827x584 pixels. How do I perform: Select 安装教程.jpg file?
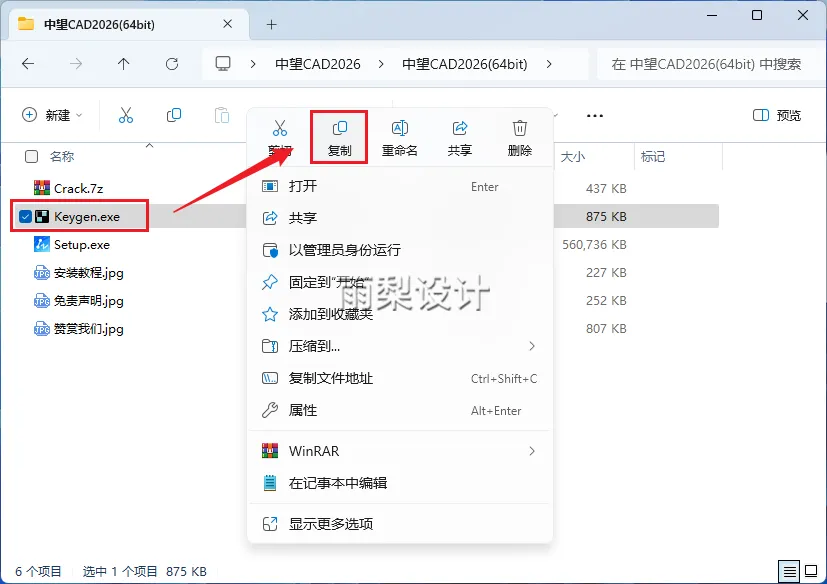coord(89,273)
